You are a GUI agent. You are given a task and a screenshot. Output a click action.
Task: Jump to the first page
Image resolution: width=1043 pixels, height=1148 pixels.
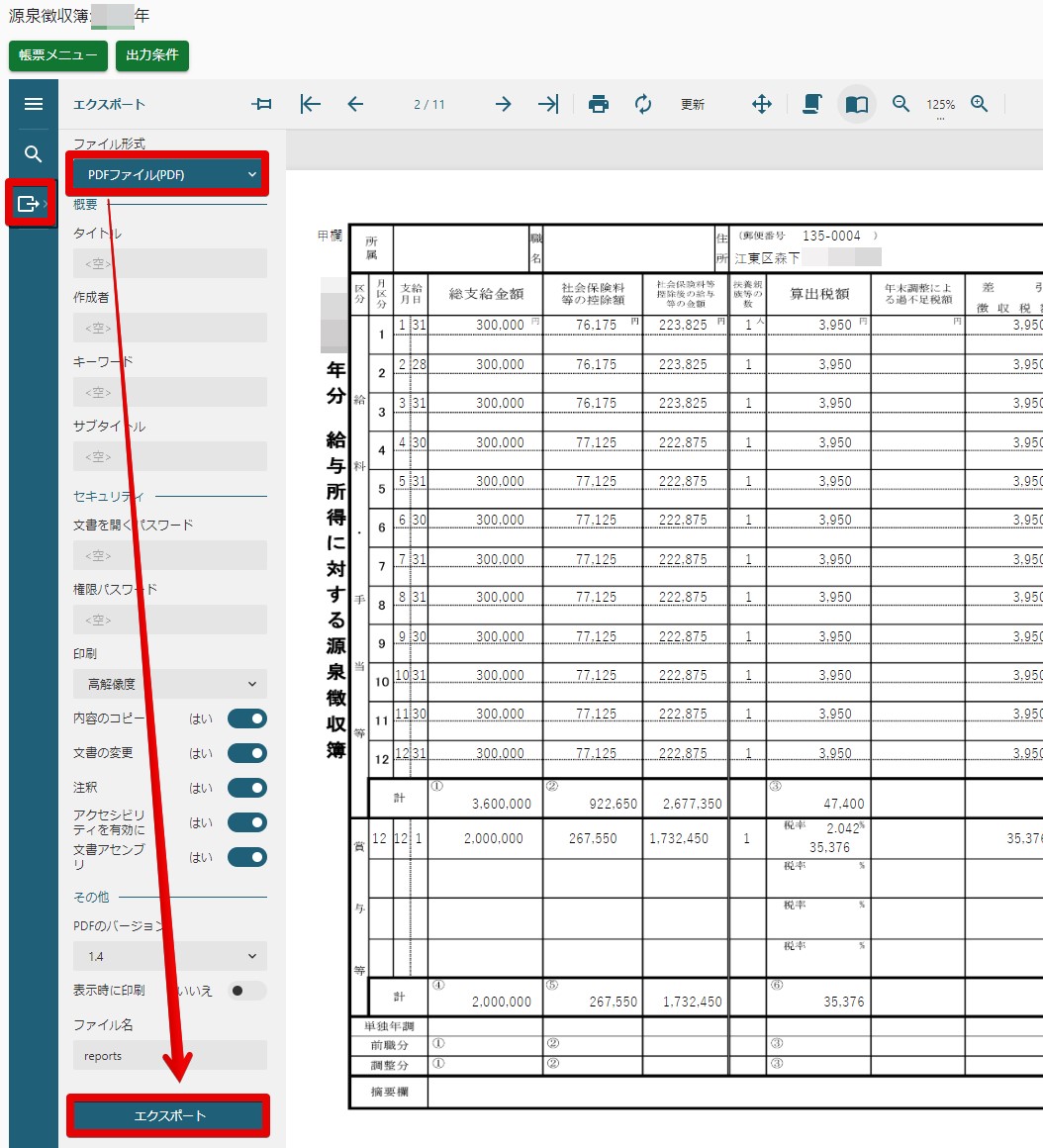tap(311, 104)
